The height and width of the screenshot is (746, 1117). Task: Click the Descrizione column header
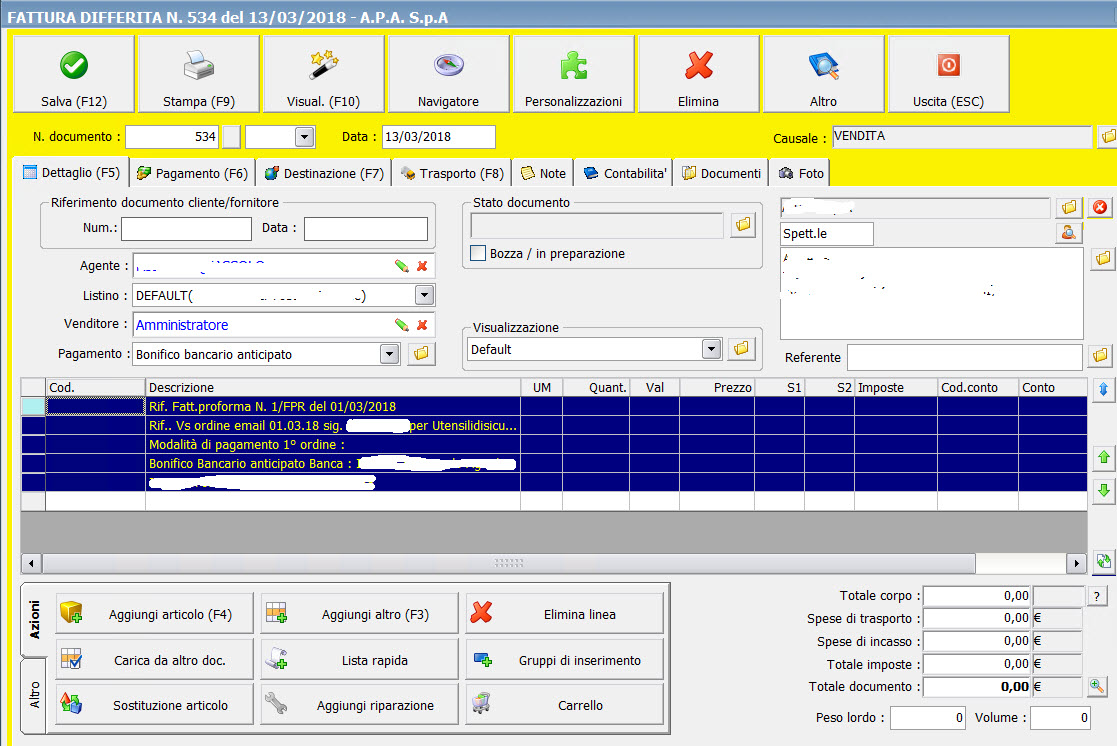point(333,388)
